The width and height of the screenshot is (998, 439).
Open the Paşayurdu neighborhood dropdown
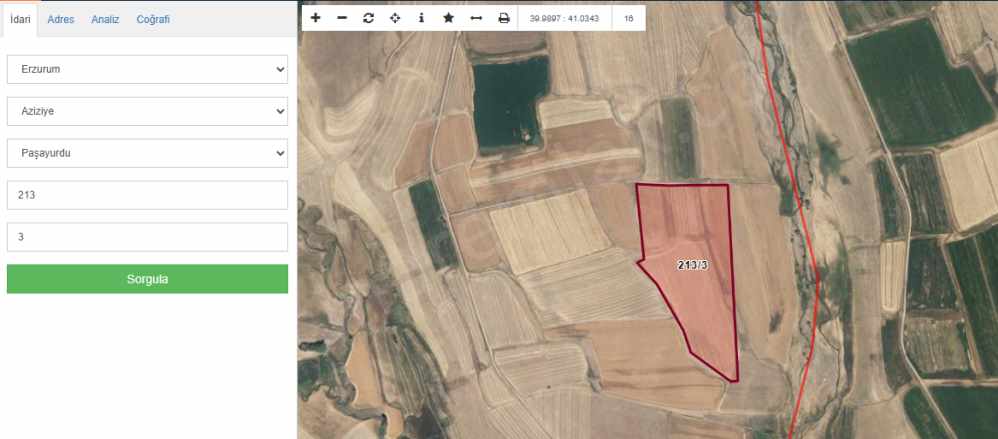click(147, 154)
